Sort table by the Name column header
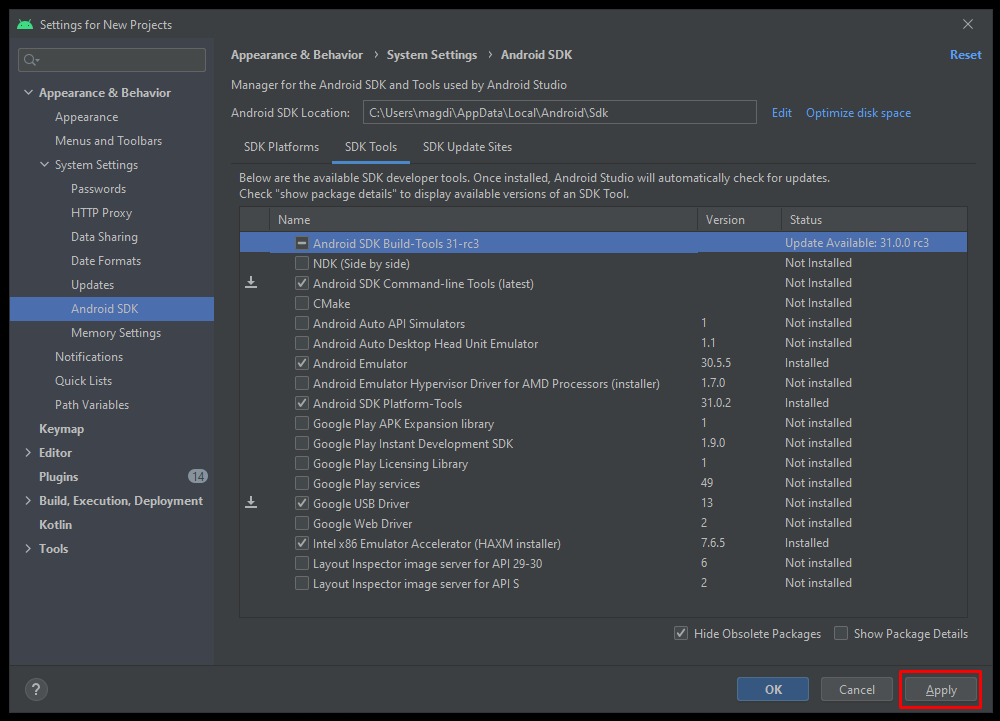 click(483, 219)
